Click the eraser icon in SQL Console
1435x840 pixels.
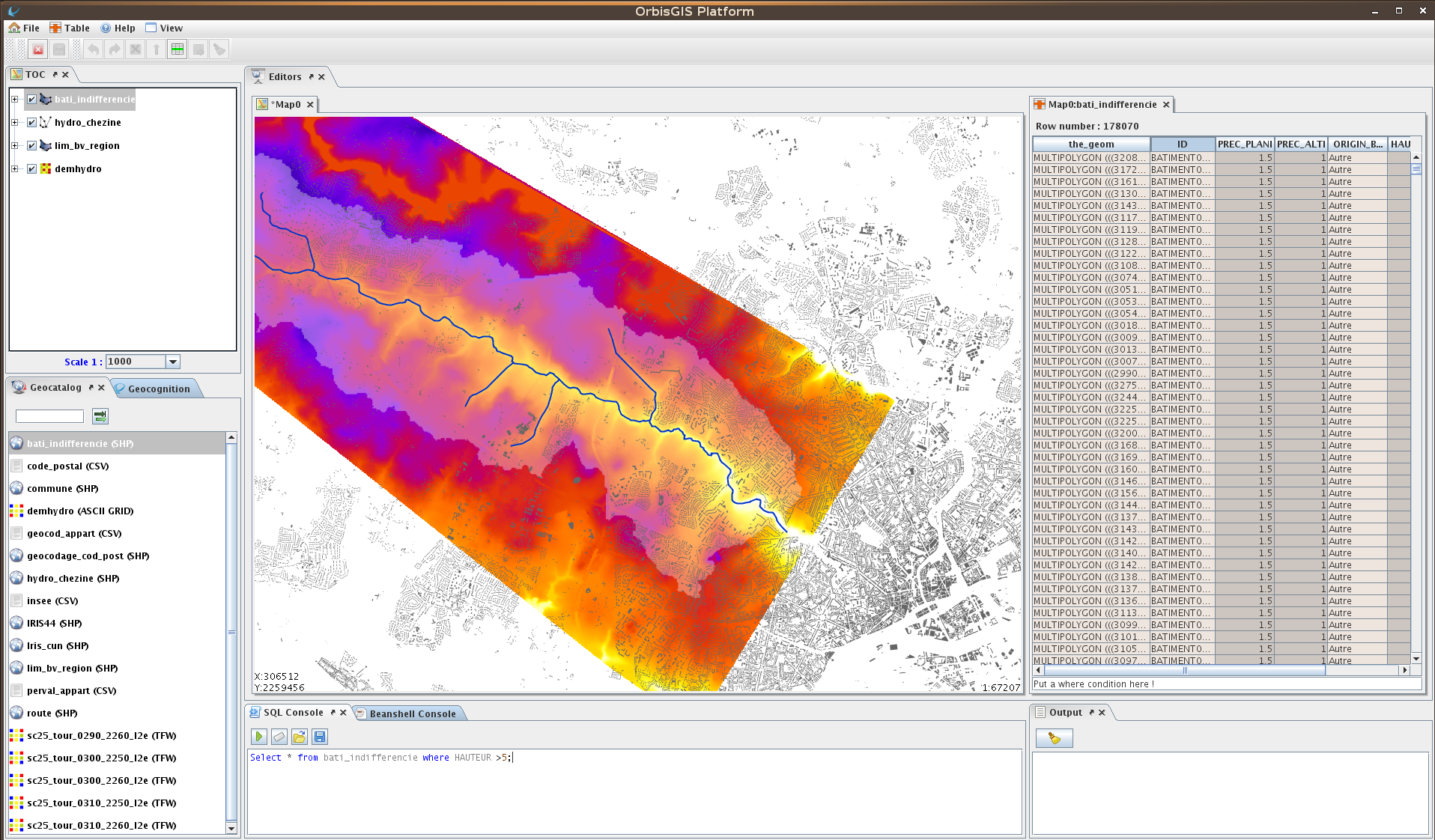click(279, 737)
